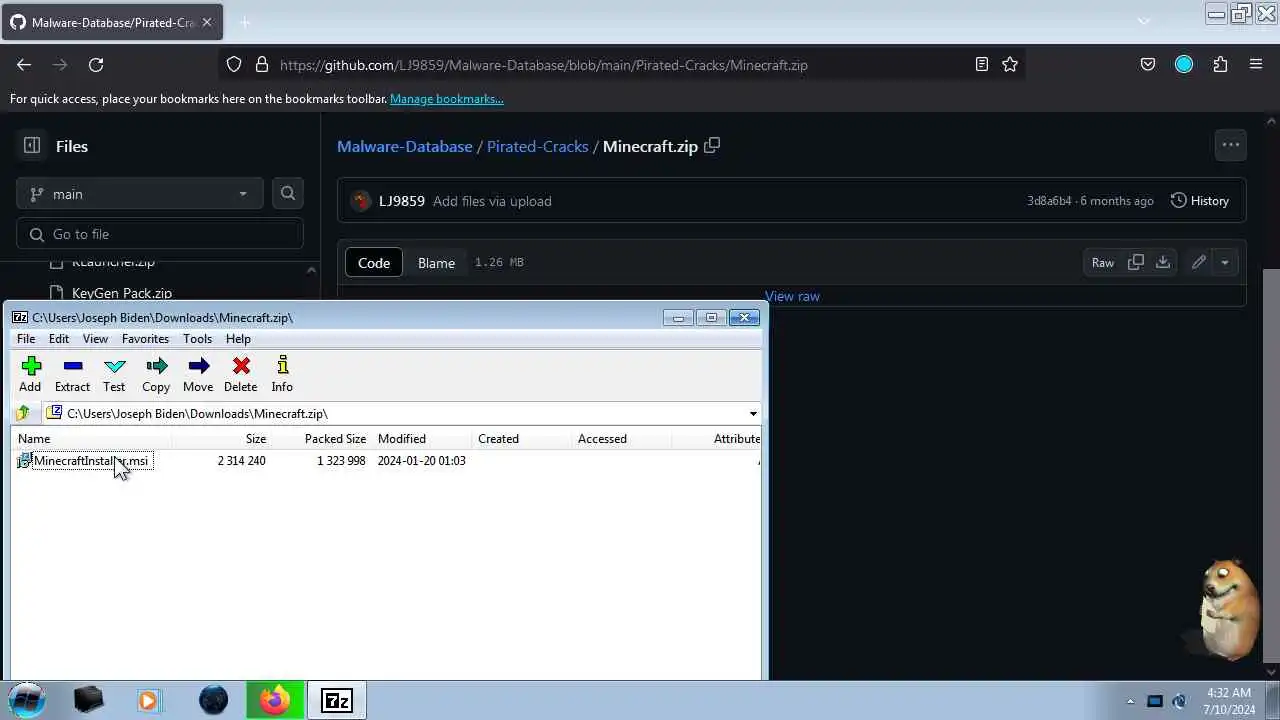The width and height of the screenshot is (1280, 720).
Task: Click the search icon beside branch selector
Action: pos(288,194)
